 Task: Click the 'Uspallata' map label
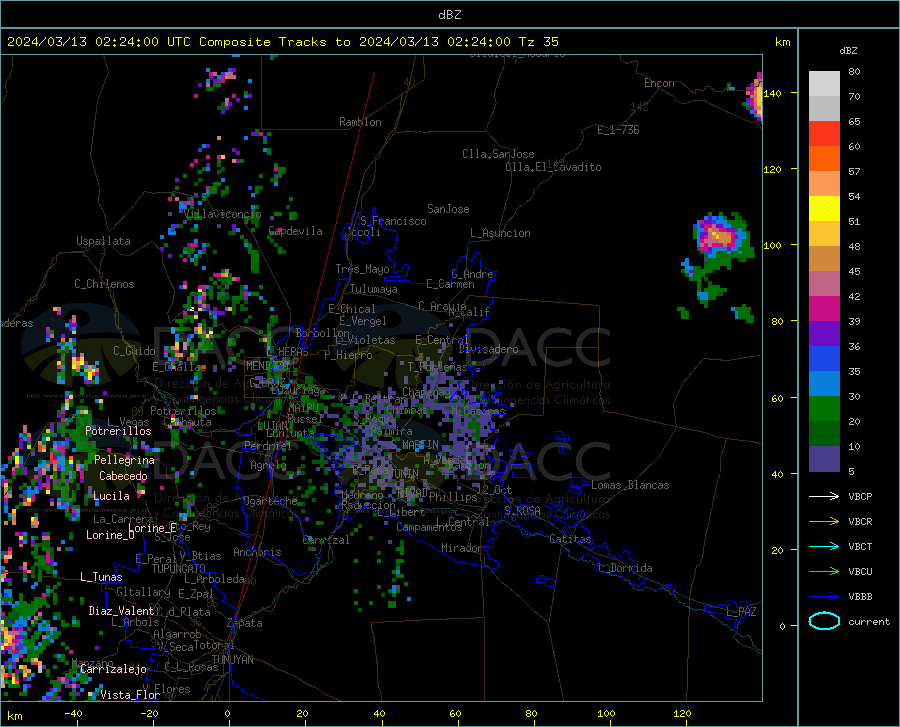click(103, 241)
